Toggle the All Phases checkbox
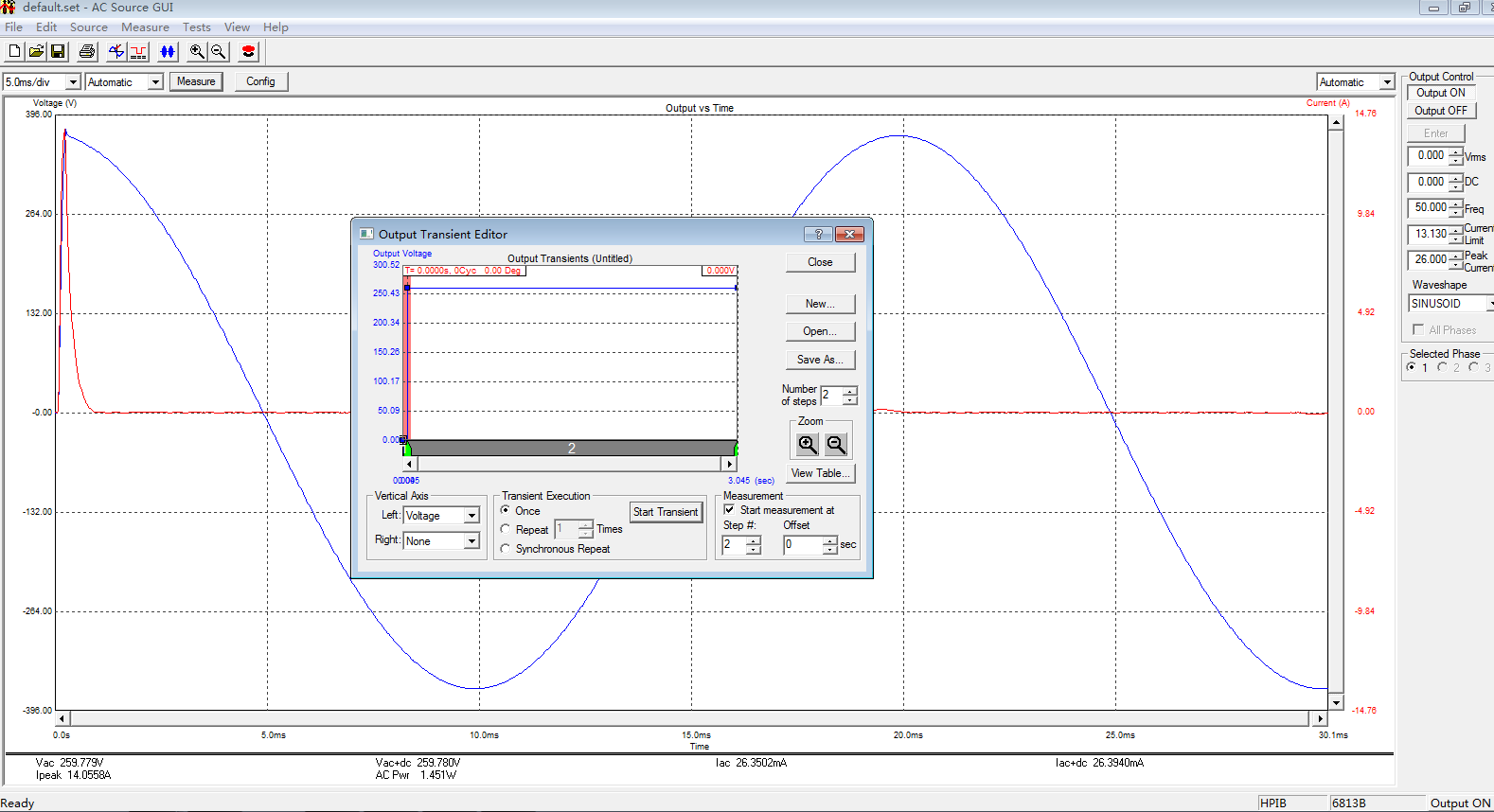Viewport: 1494px width, 812px height. click(1418, 329)
